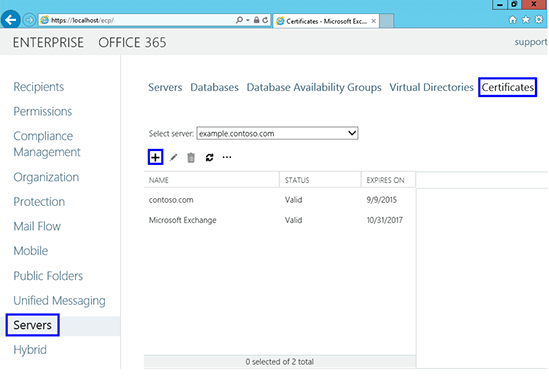Go to Mail Flow in sidebar
Viewport: 549px width, 377px height.
coord(37,226)
